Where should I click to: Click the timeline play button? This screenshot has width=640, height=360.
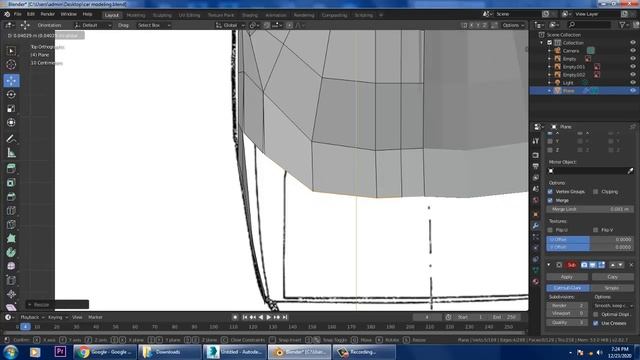pyautogui.click(x=269, y=317)
